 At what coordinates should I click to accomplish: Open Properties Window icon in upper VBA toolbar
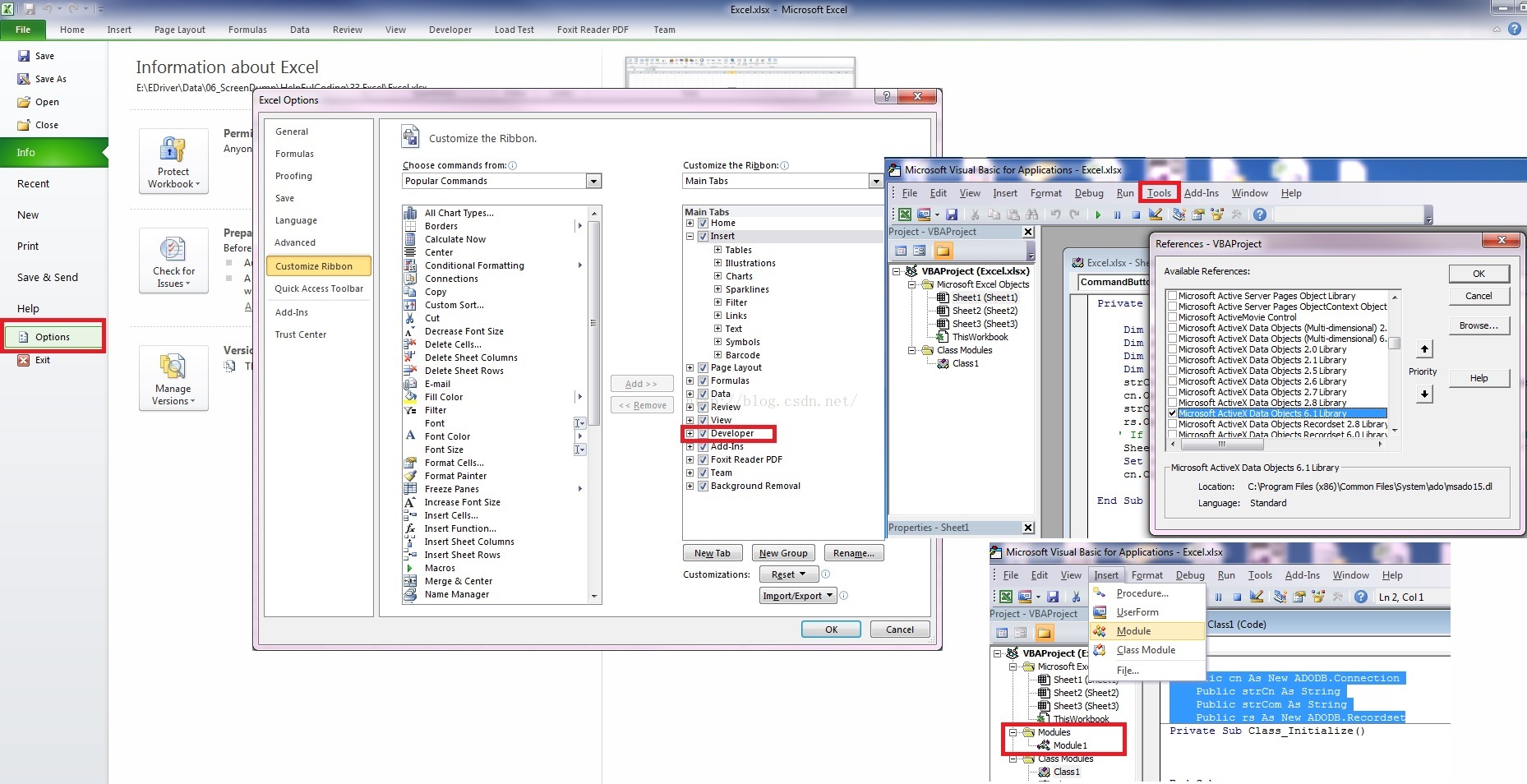point(1198,214)
